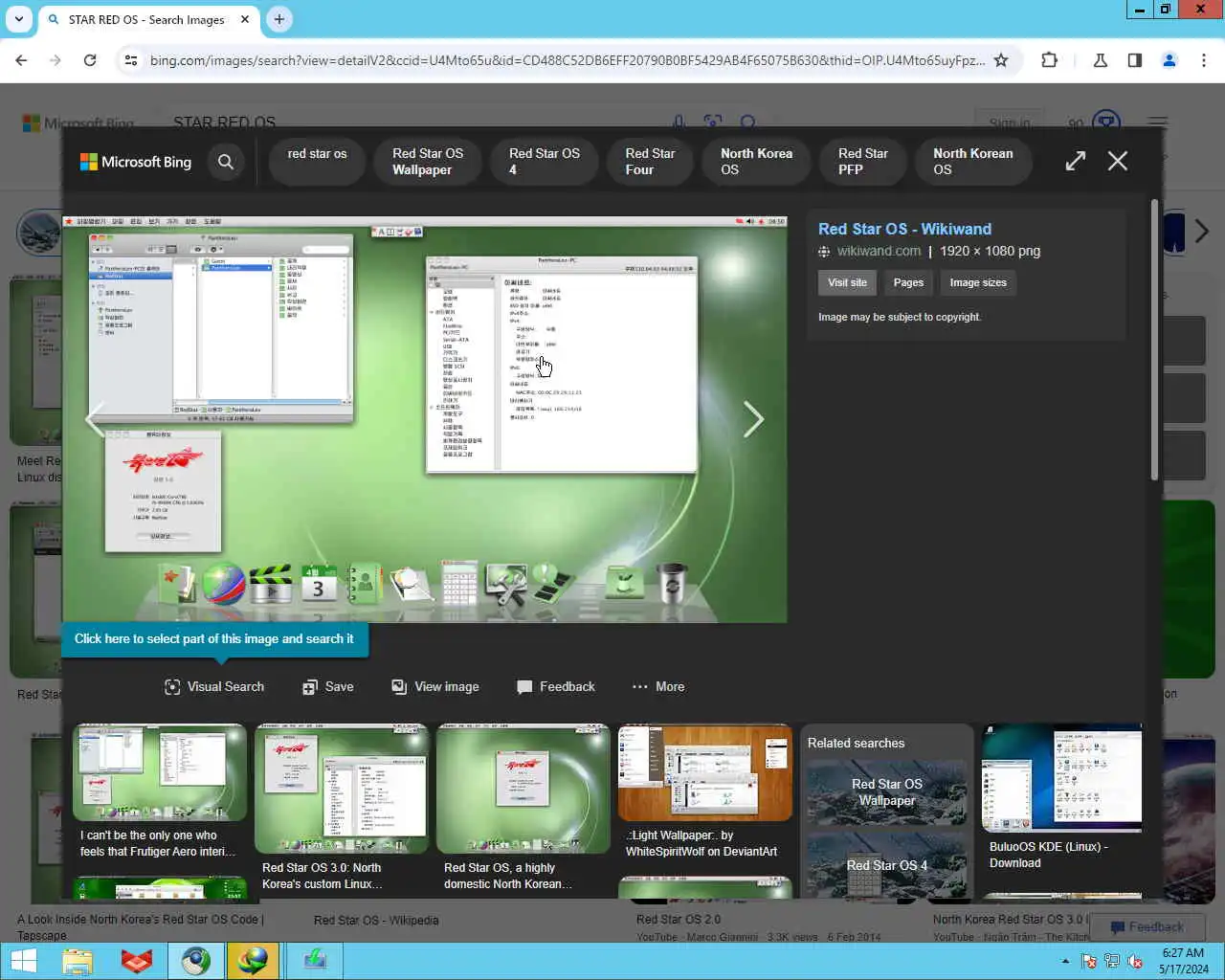
Task: Click the address bar URL field
Action: point(567,60)
